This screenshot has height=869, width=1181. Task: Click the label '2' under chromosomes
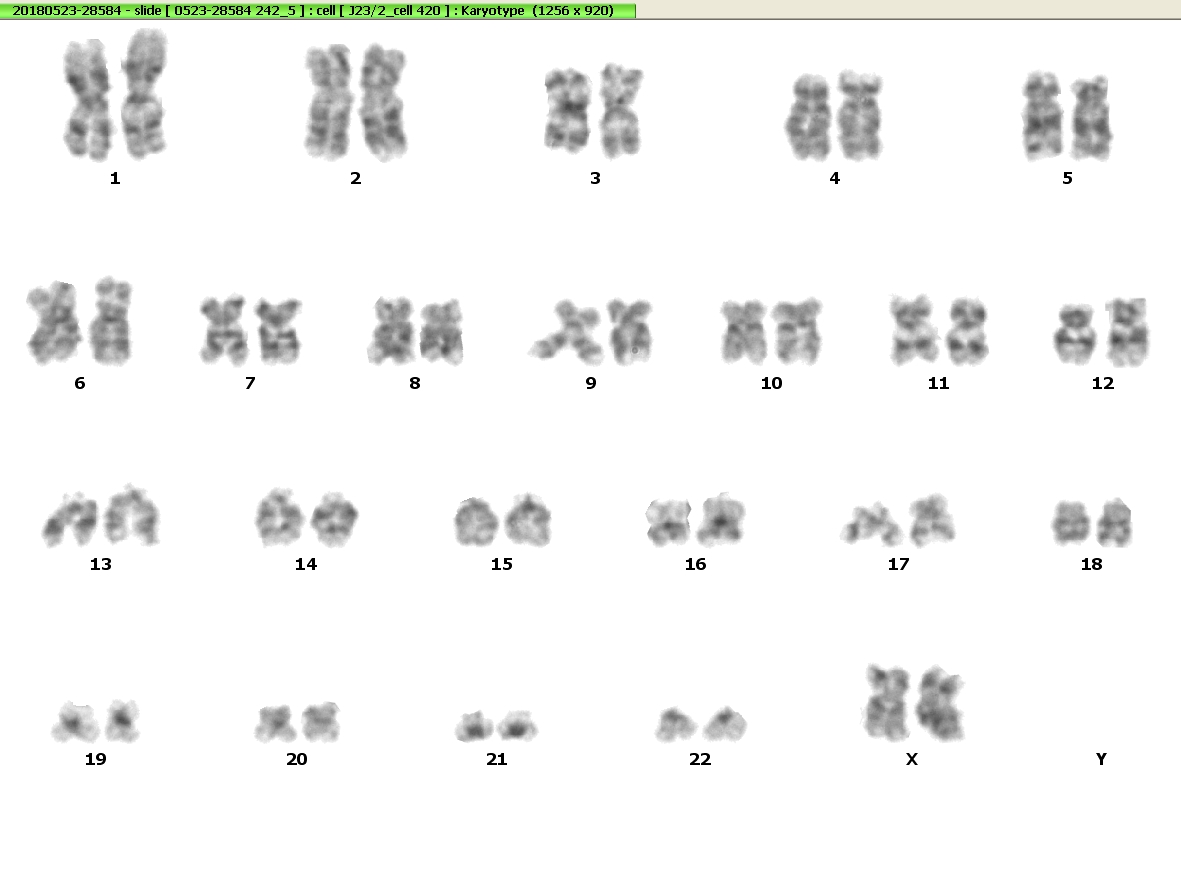point(356,178)
